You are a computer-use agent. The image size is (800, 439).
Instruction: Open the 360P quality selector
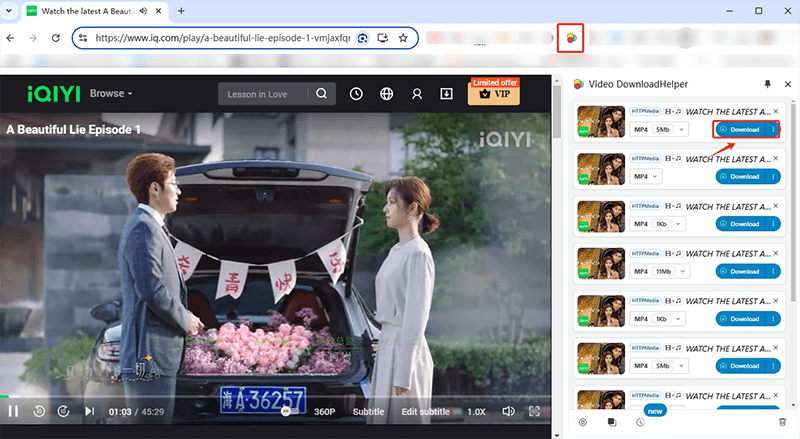click(x=324, y=411)
